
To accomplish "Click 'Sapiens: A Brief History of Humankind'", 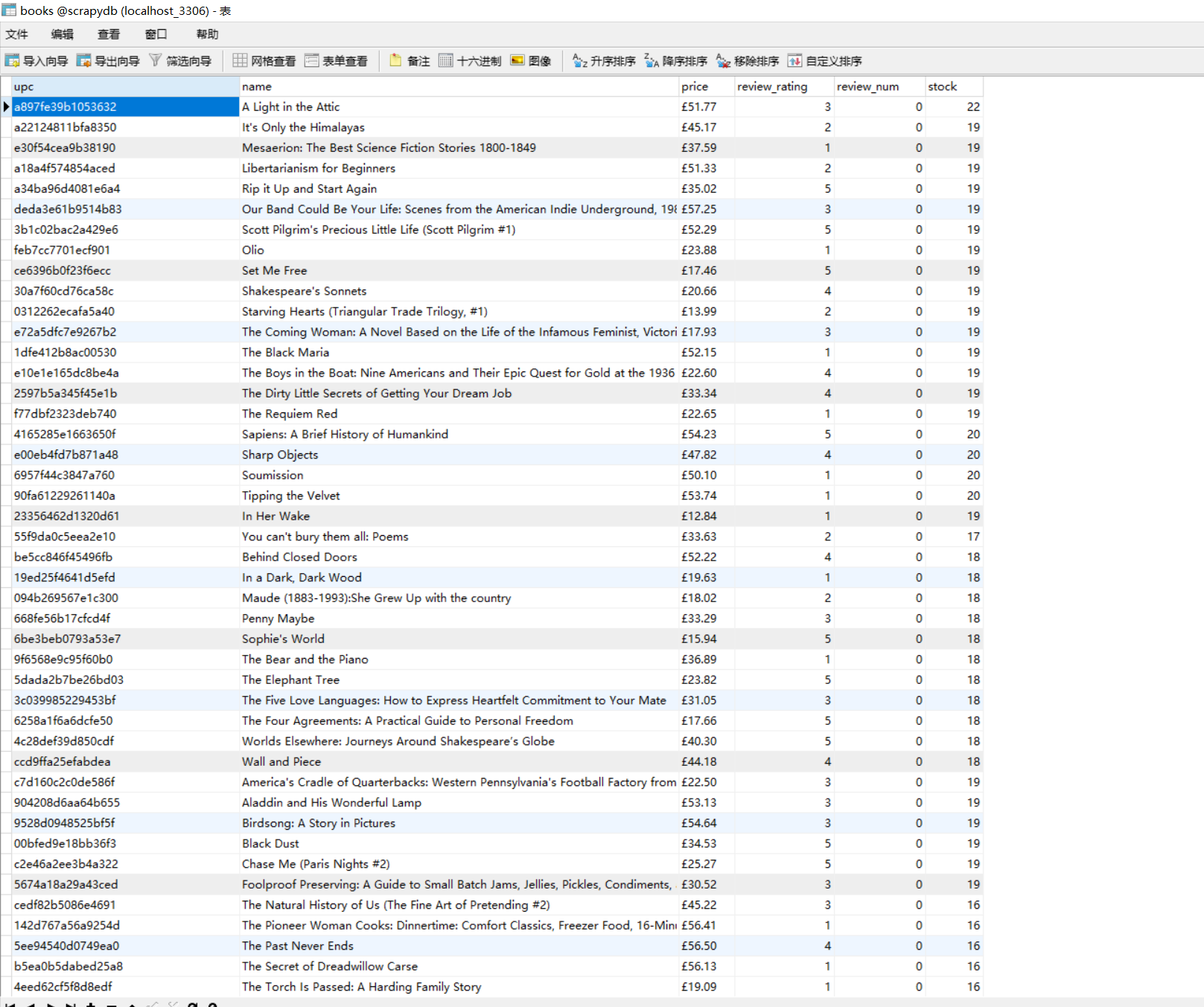I will pos(459,435).
